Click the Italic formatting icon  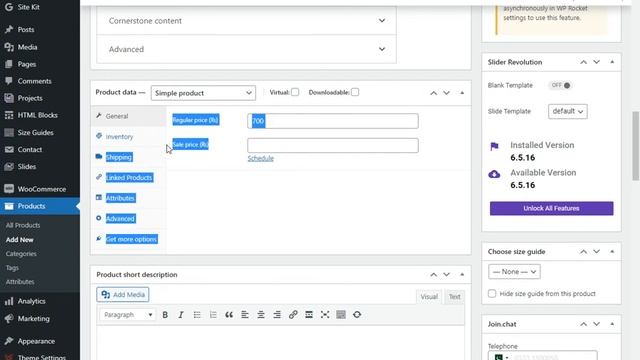[x=181, y=315]
